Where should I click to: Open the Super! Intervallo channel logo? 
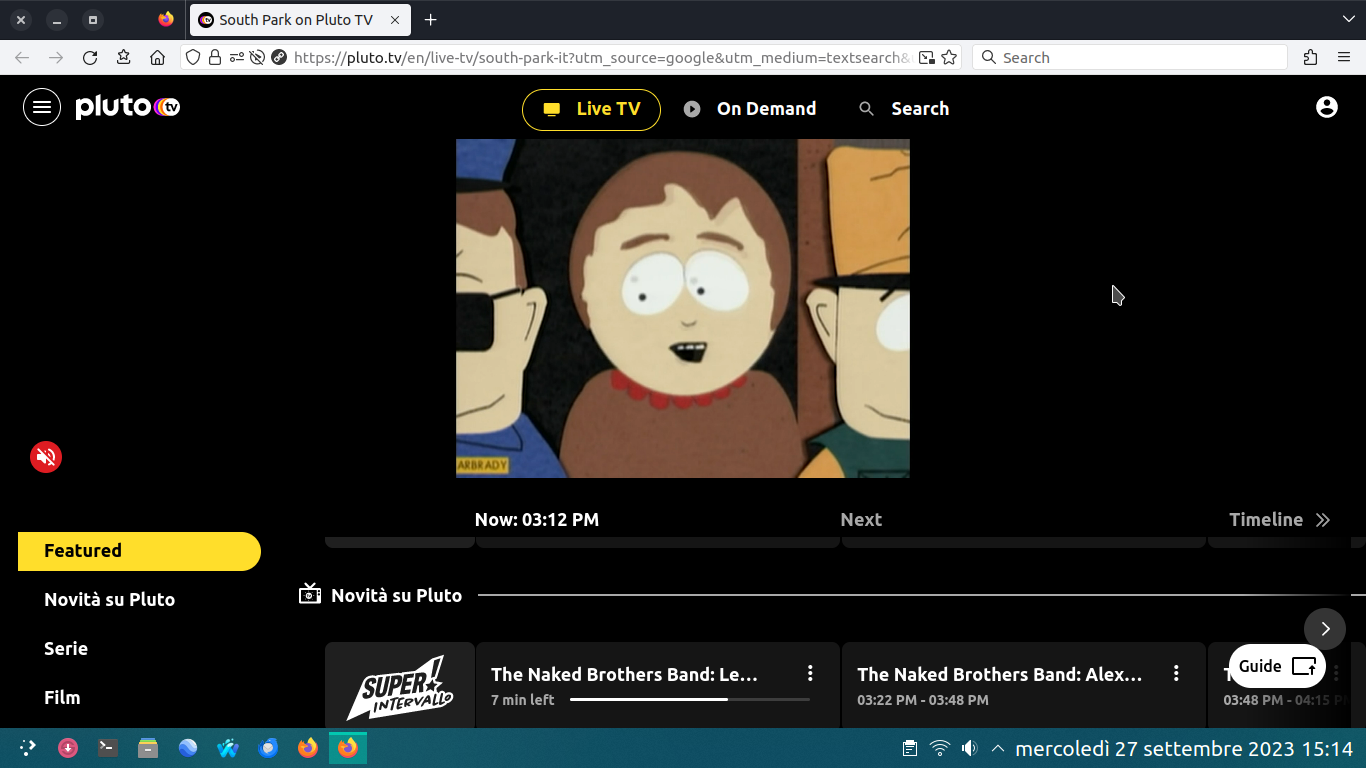(x=400, y=685)
